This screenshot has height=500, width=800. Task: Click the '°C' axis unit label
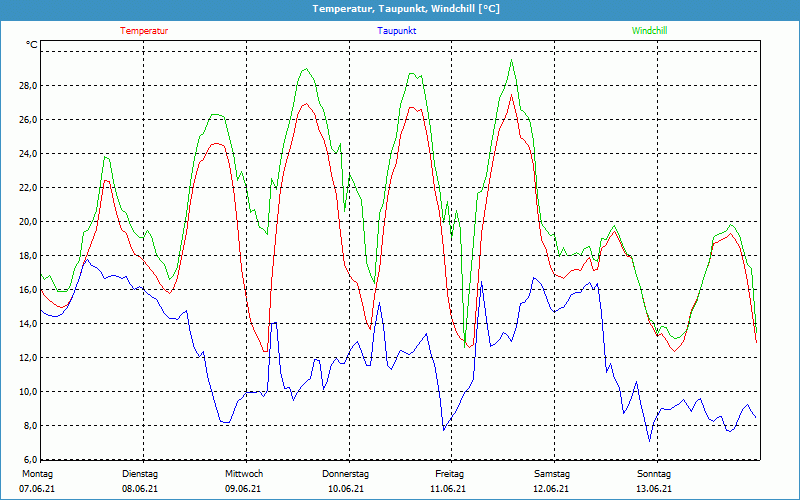[32, 45]
